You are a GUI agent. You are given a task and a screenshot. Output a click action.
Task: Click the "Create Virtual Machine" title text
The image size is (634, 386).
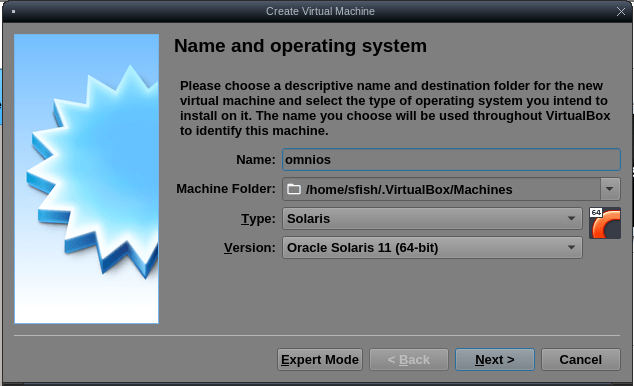coord(320,11)
